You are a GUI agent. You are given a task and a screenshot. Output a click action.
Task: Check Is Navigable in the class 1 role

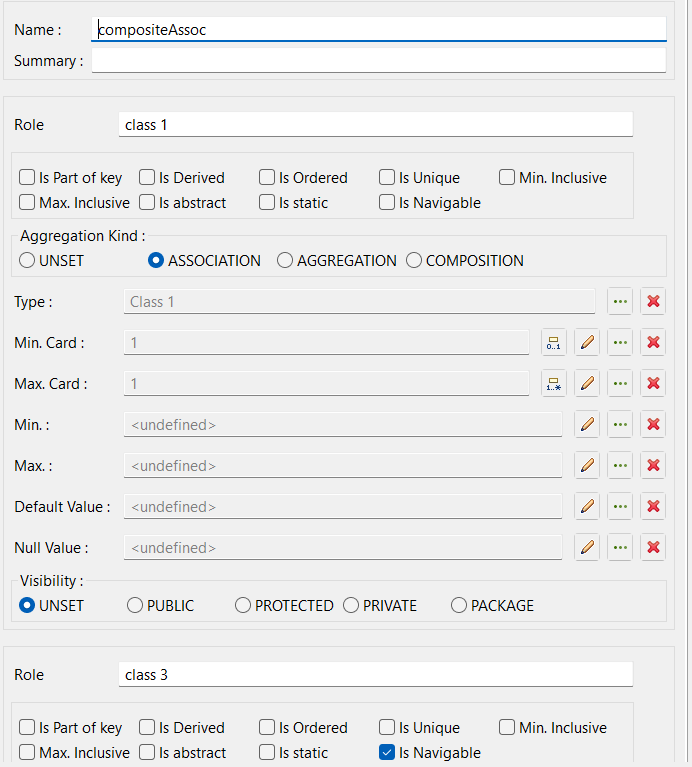tap(387, 203)
